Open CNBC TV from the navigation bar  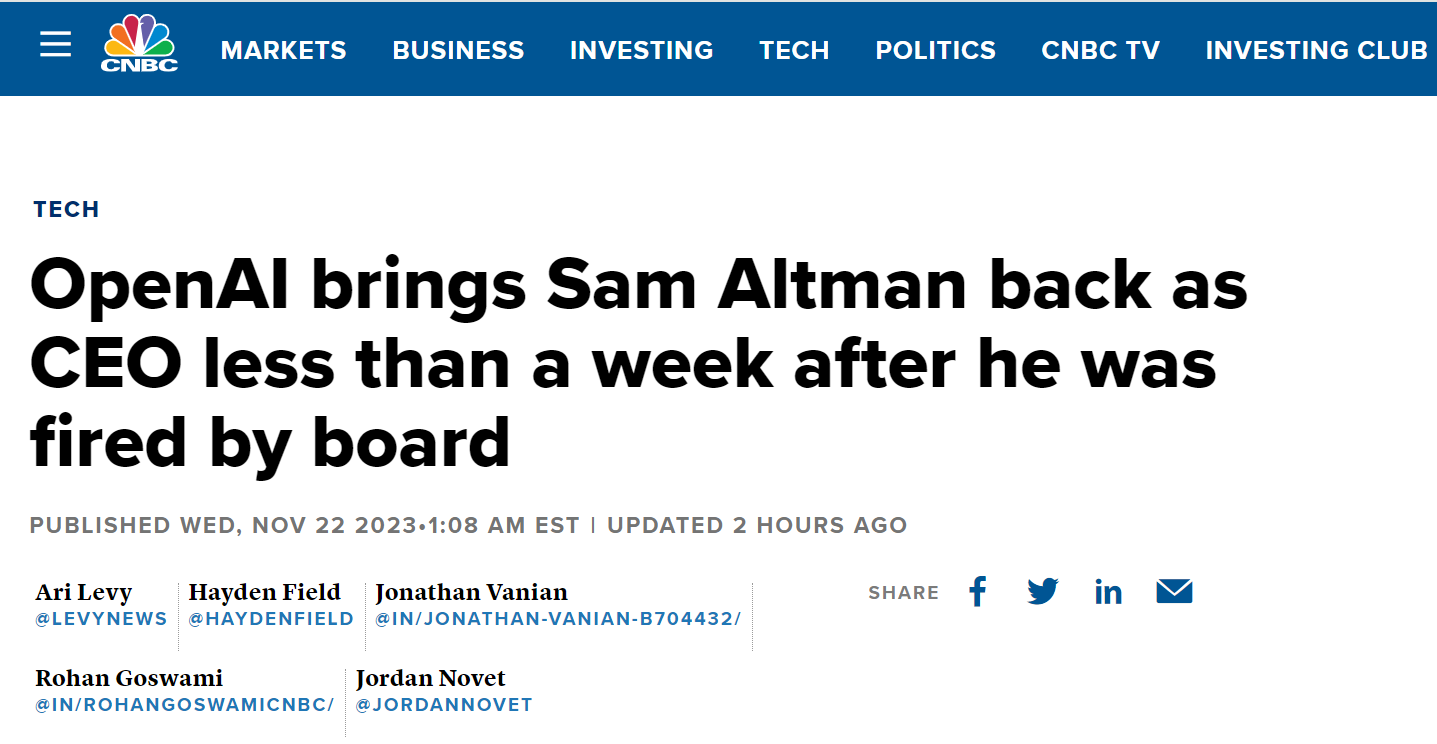pos(1100,50)
